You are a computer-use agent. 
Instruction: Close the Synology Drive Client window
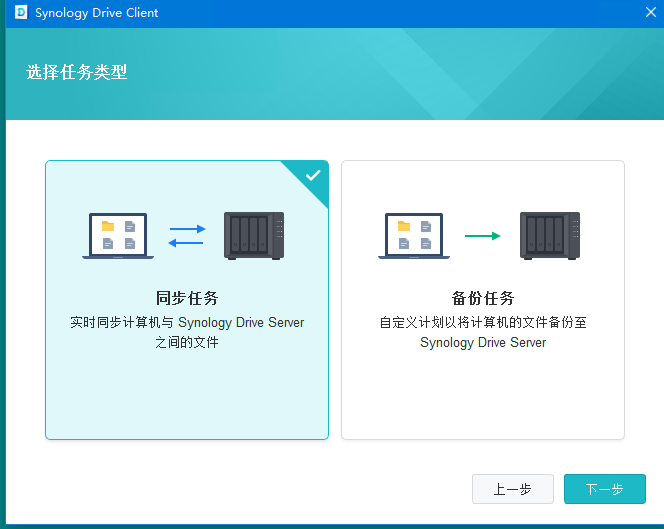(650, 12)
